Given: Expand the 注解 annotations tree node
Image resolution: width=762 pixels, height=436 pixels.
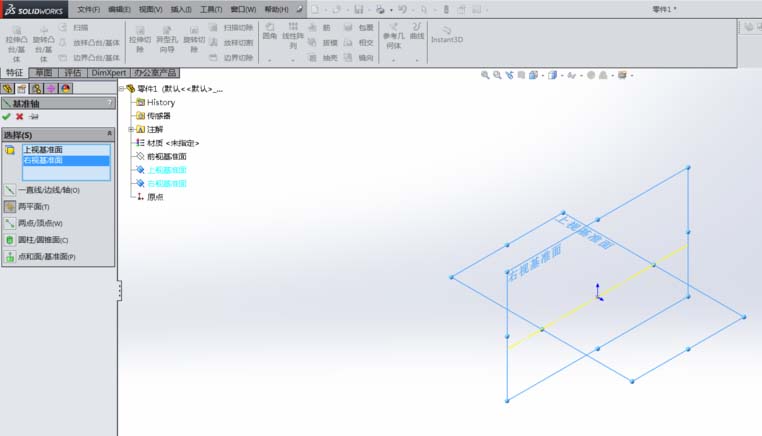Looking at the screenshot, I should pos(130,129).
